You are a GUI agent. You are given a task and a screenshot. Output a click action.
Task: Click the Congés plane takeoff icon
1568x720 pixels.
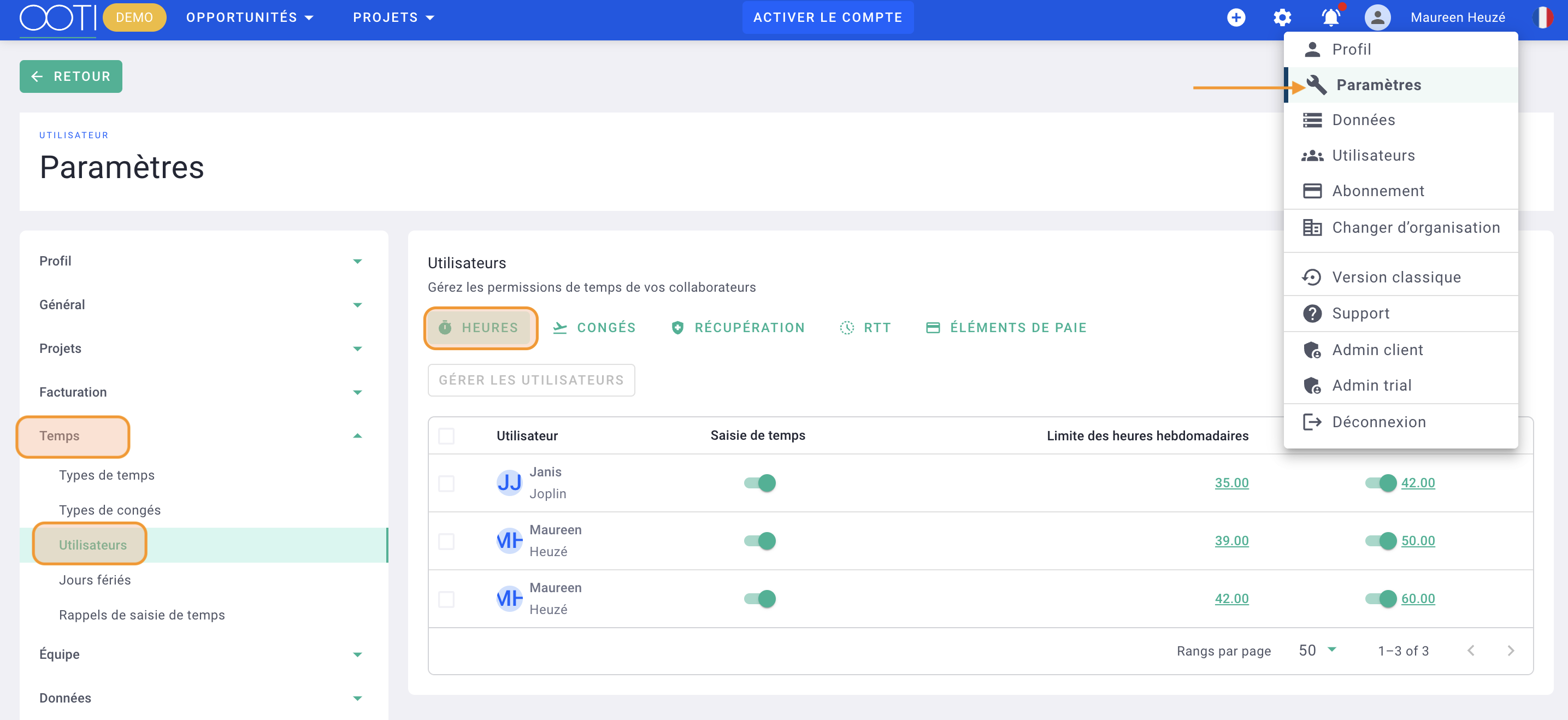pyautogui.click(x=559, y=327)
